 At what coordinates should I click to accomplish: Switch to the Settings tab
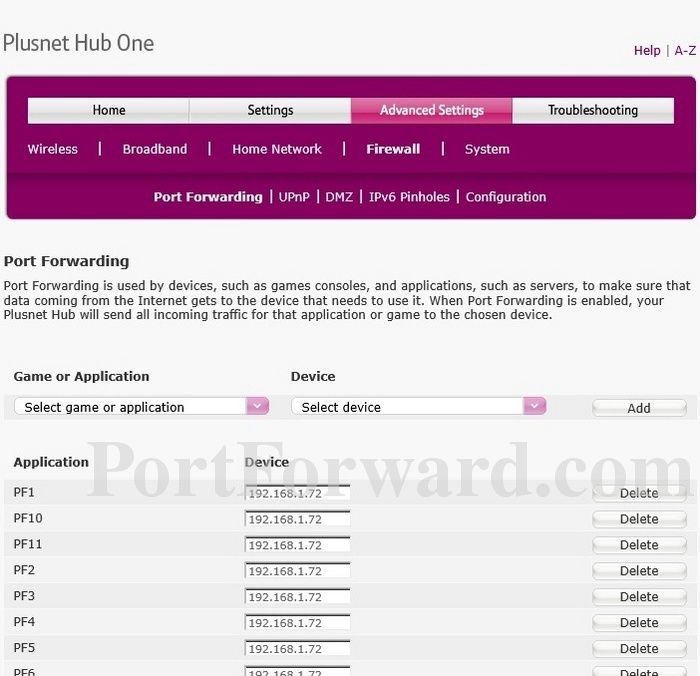coord(270,110)
